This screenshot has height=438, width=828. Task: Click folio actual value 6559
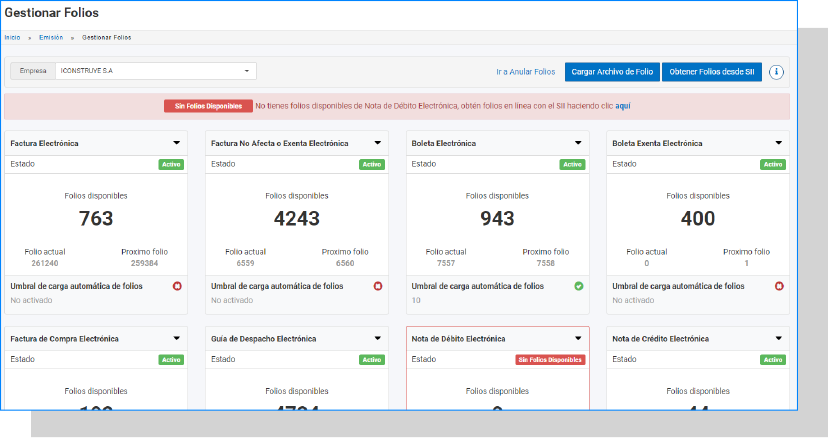246,263
